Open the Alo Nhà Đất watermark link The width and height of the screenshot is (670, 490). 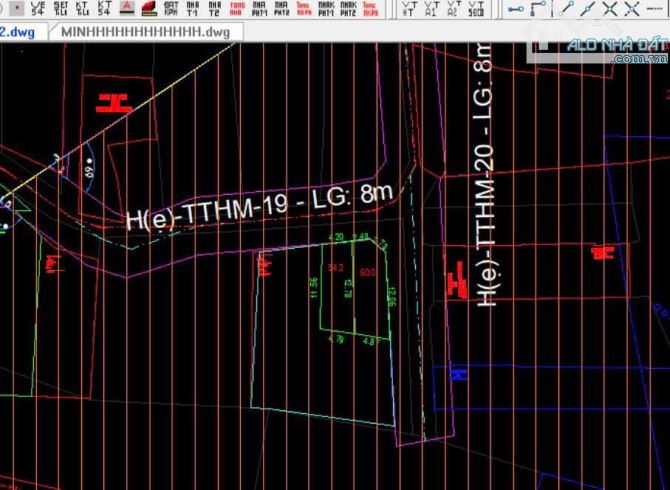point(601,49)
